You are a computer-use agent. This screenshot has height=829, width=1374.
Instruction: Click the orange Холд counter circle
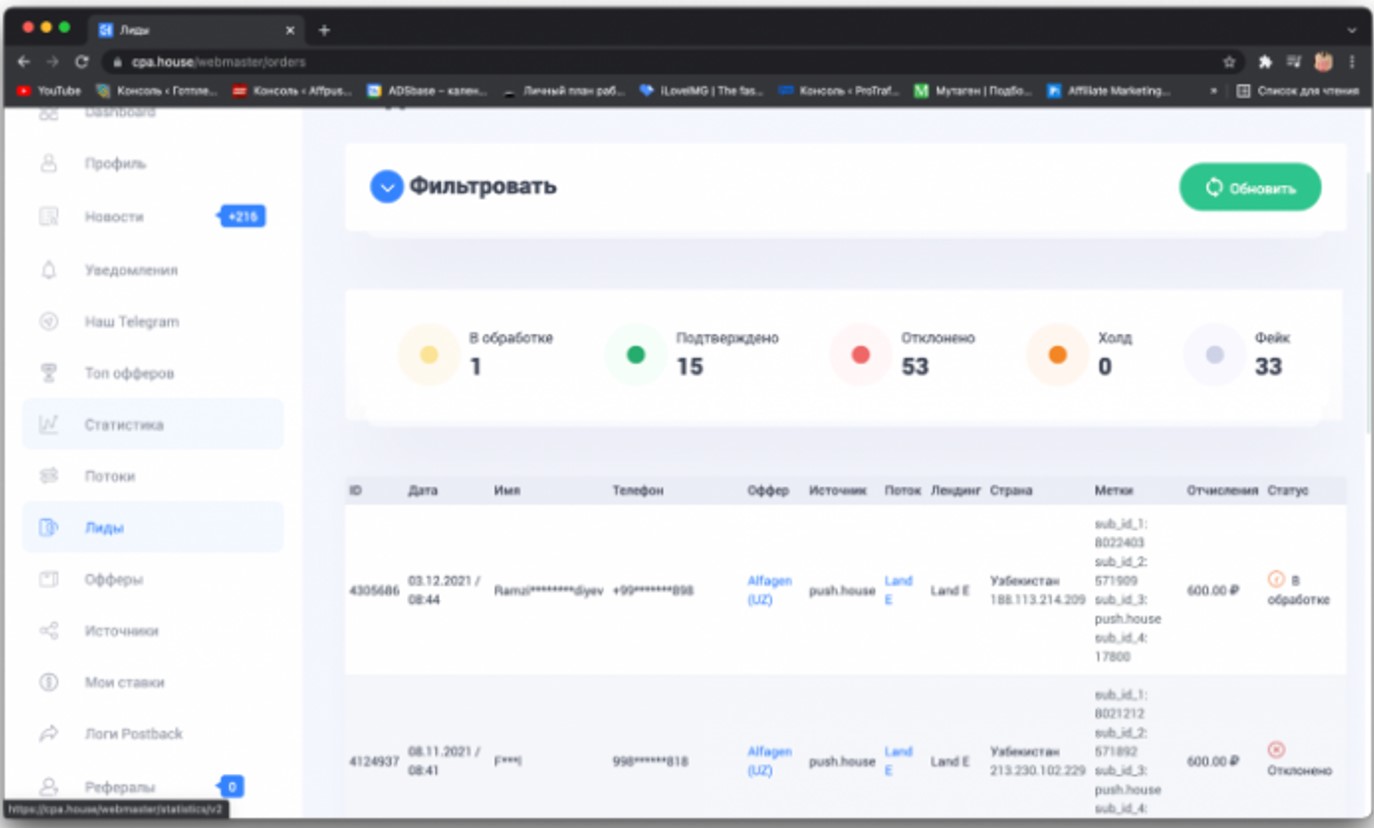[x=1058, y=354]
